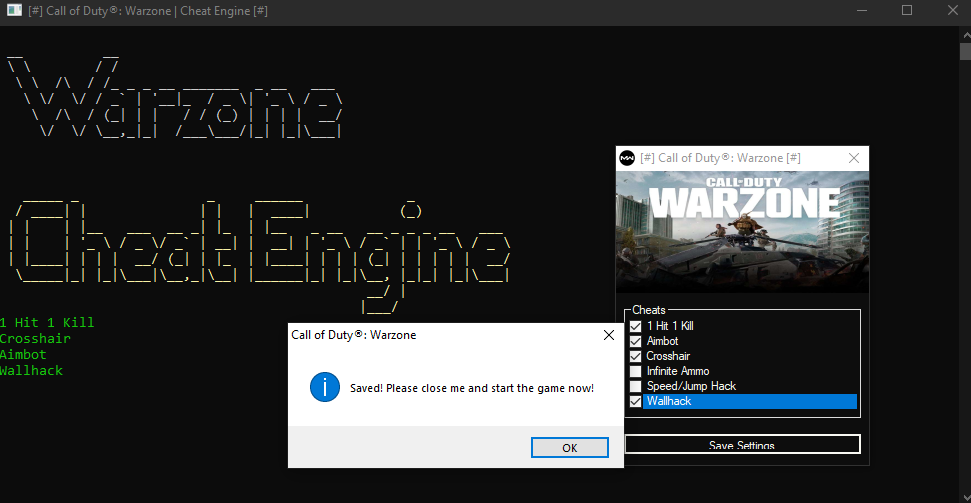Close the Cheat Engine console window
The image size is (971, 503).
(952, 11)
